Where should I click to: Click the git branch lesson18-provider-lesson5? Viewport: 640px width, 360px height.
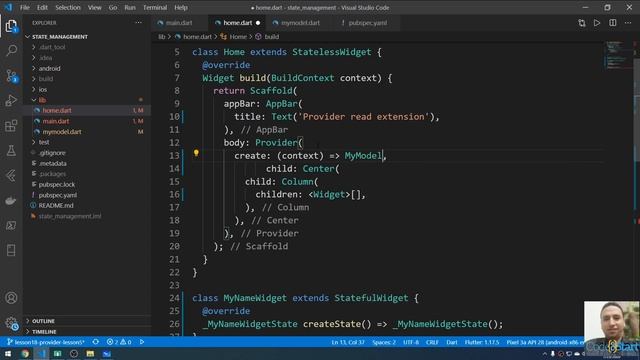pyautogui.click(x=46, y=342)
